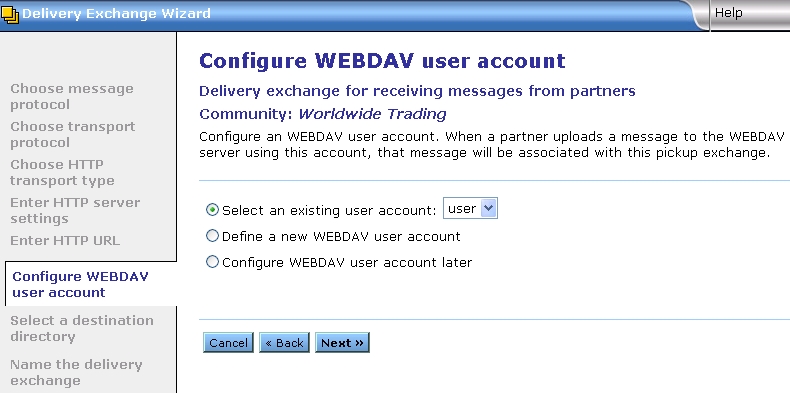Click the Configure WEBDAV user account heading

pyautogui.click(x=382, y=61)
